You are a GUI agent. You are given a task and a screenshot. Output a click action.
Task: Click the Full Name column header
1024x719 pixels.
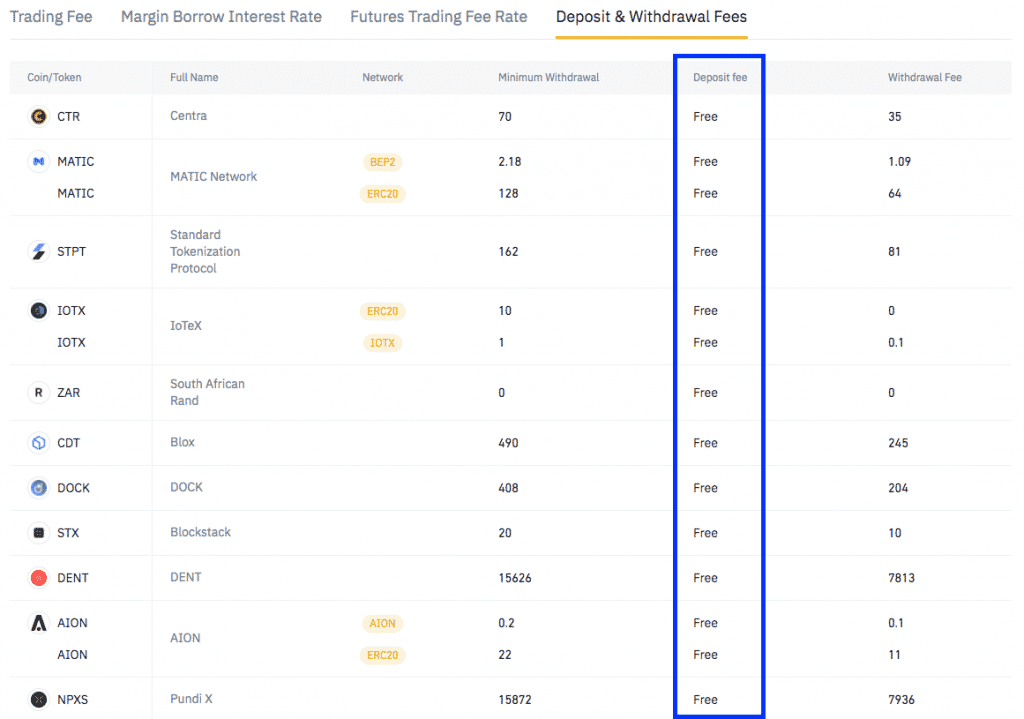pos(194,77)
